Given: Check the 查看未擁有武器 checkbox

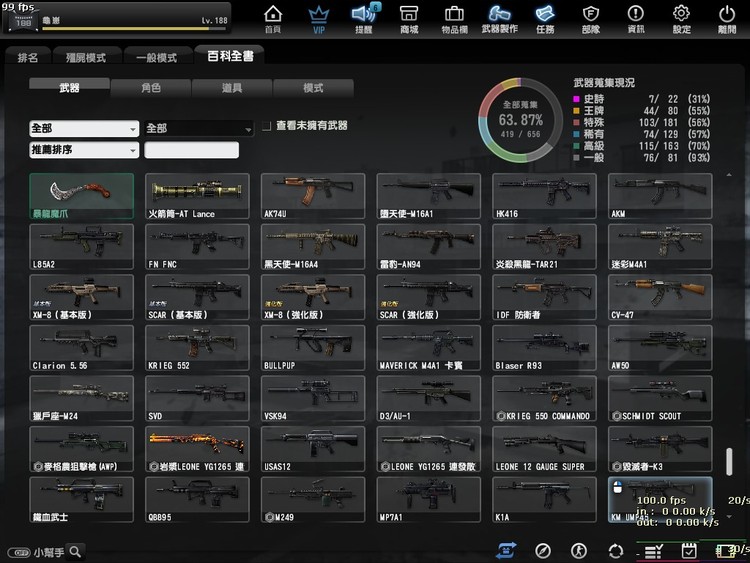Looking at the screenshot, I should coord(266,126).
